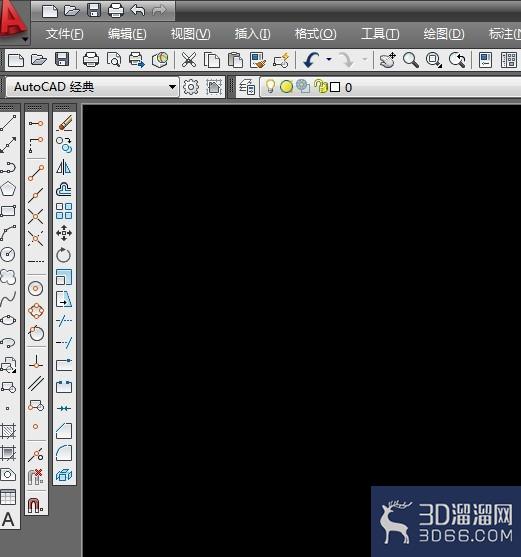Choose the Erase tool
Screen dimensions: 521x557
(64, 123)
